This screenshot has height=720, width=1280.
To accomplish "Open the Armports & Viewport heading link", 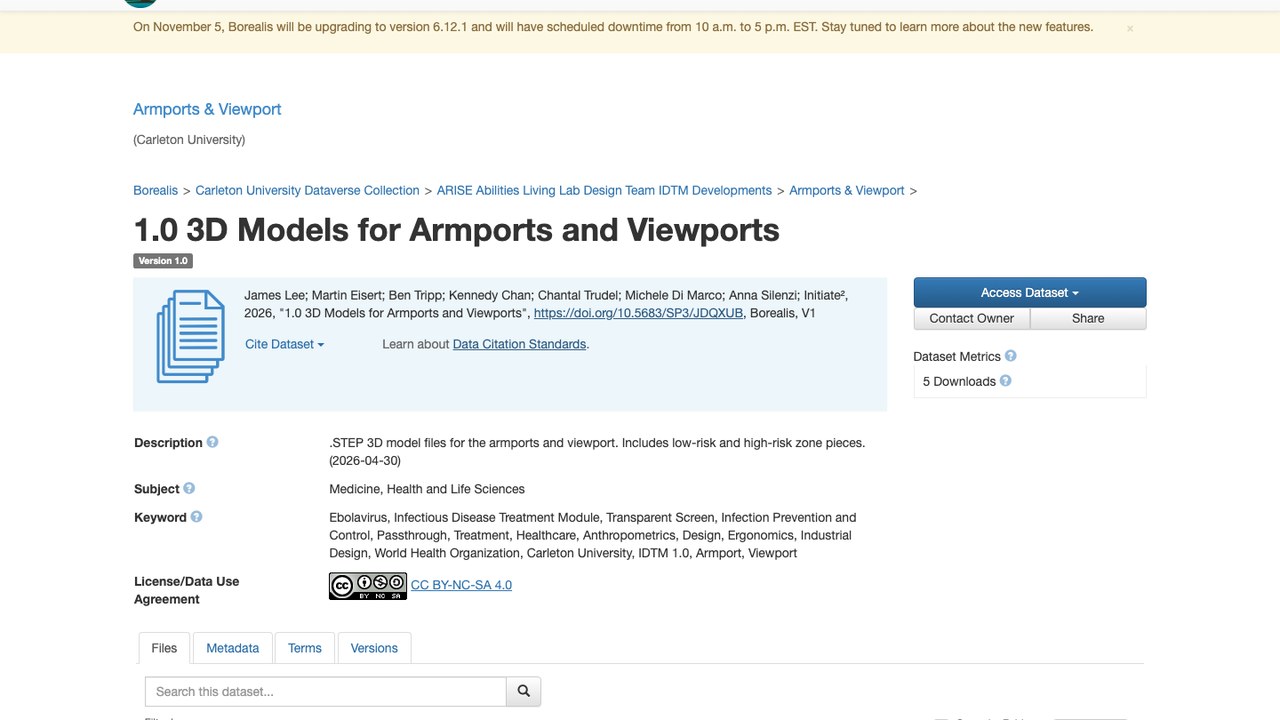I will pos(207,109).
